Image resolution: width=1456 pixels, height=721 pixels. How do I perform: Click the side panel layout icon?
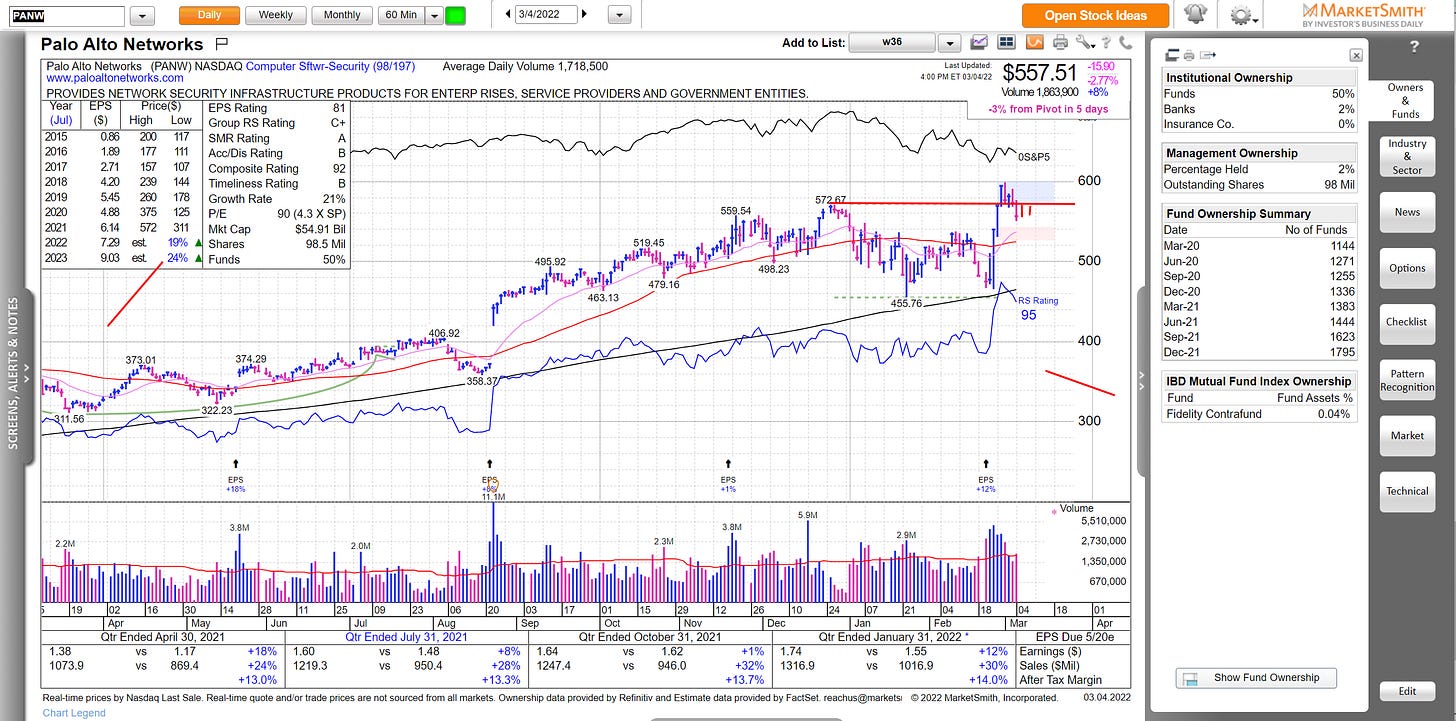pos(1173,55)
